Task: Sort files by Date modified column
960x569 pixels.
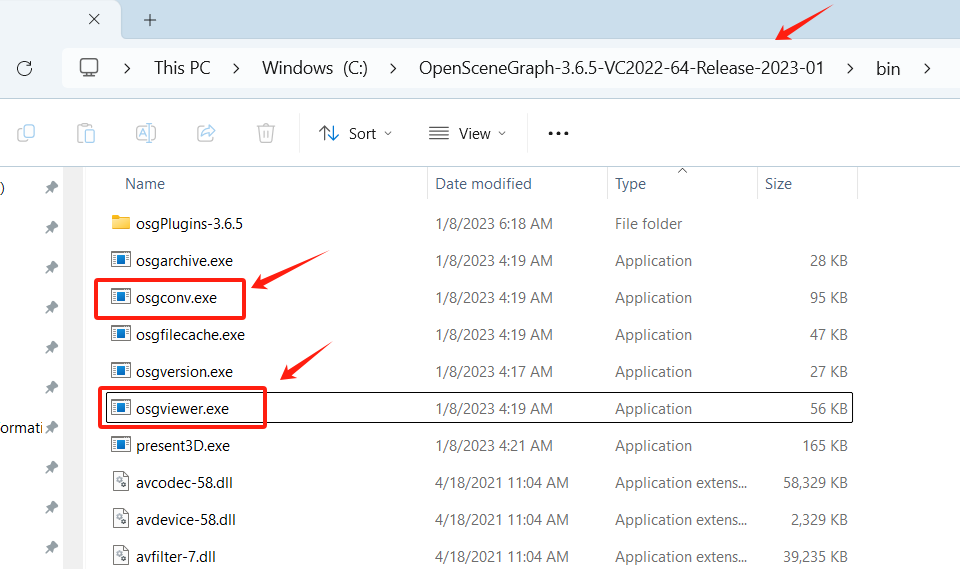Action: click(x=484, y=184)
